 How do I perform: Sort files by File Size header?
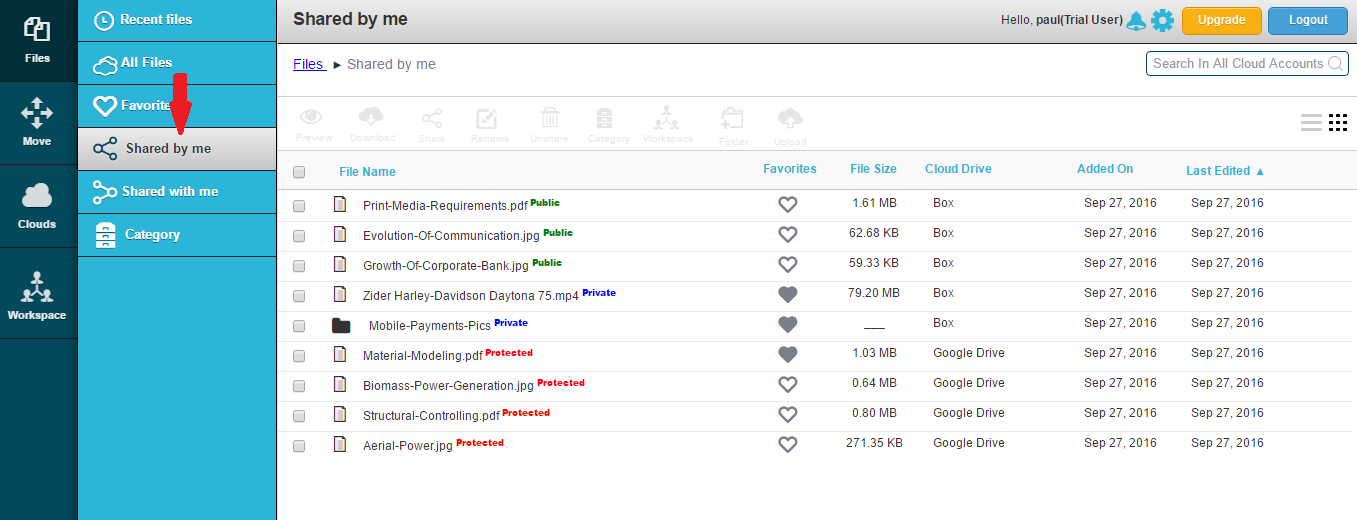[873, 169]
